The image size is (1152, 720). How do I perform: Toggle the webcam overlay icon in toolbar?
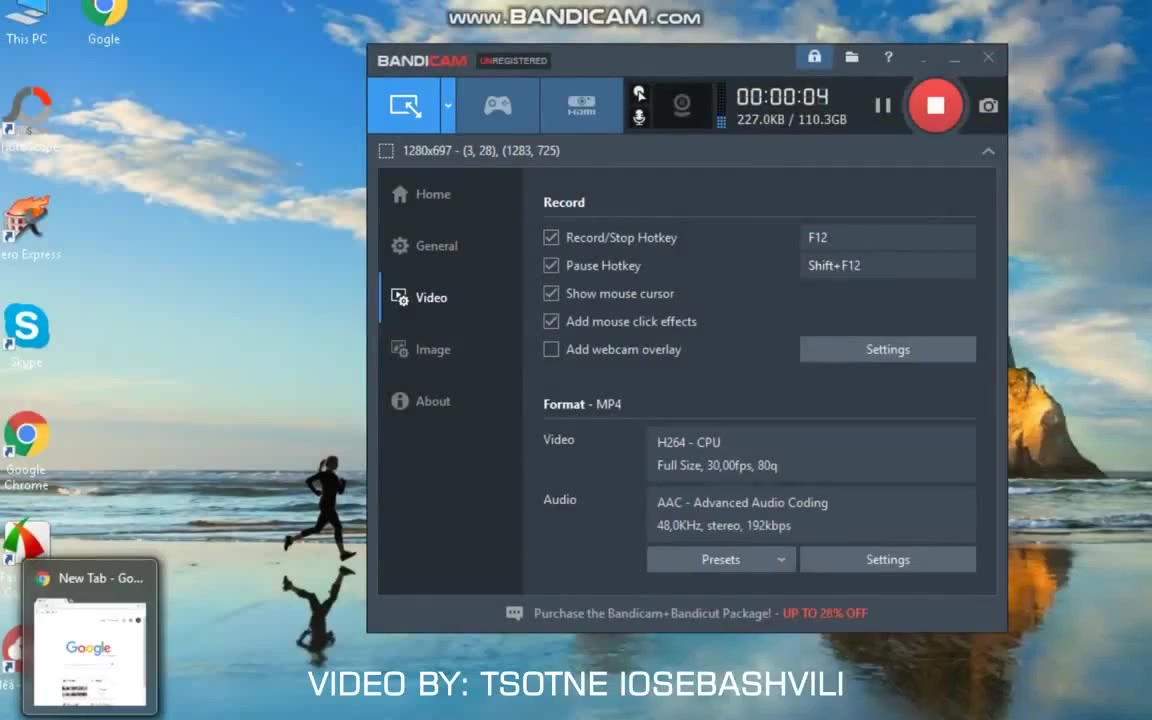(x=682, y=106)
